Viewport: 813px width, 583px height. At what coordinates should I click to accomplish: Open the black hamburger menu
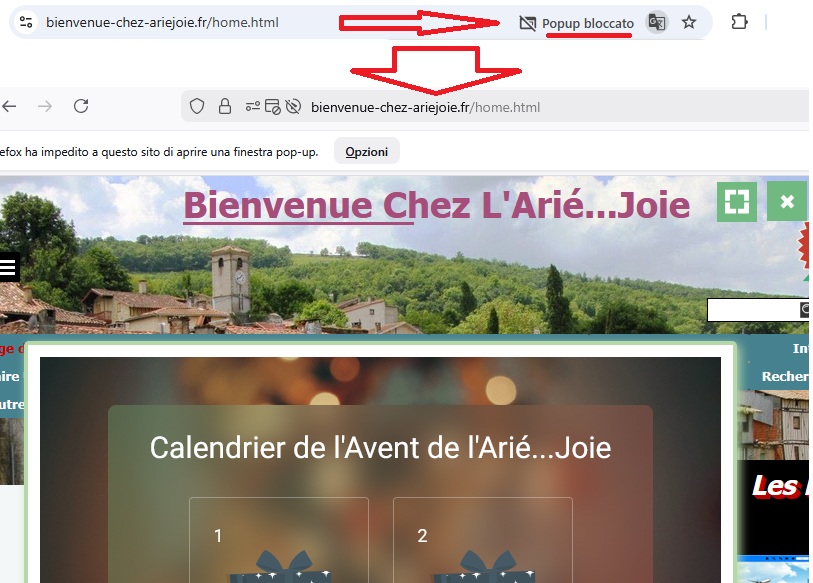tap(9, 267)
